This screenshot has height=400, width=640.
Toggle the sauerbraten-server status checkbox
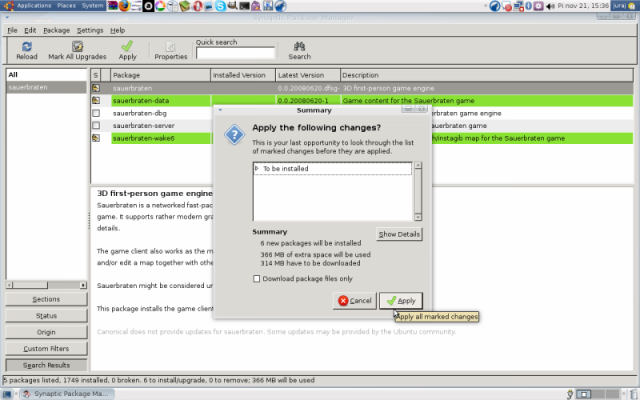click(96, 126)
